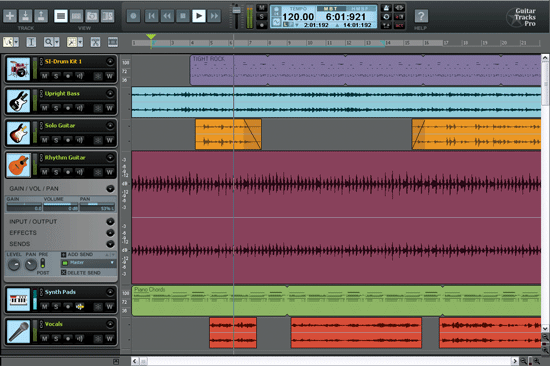Toggle master Solo S button
Image resolution: width=550 pixels, height=366 pixels.
coord(261,16)
